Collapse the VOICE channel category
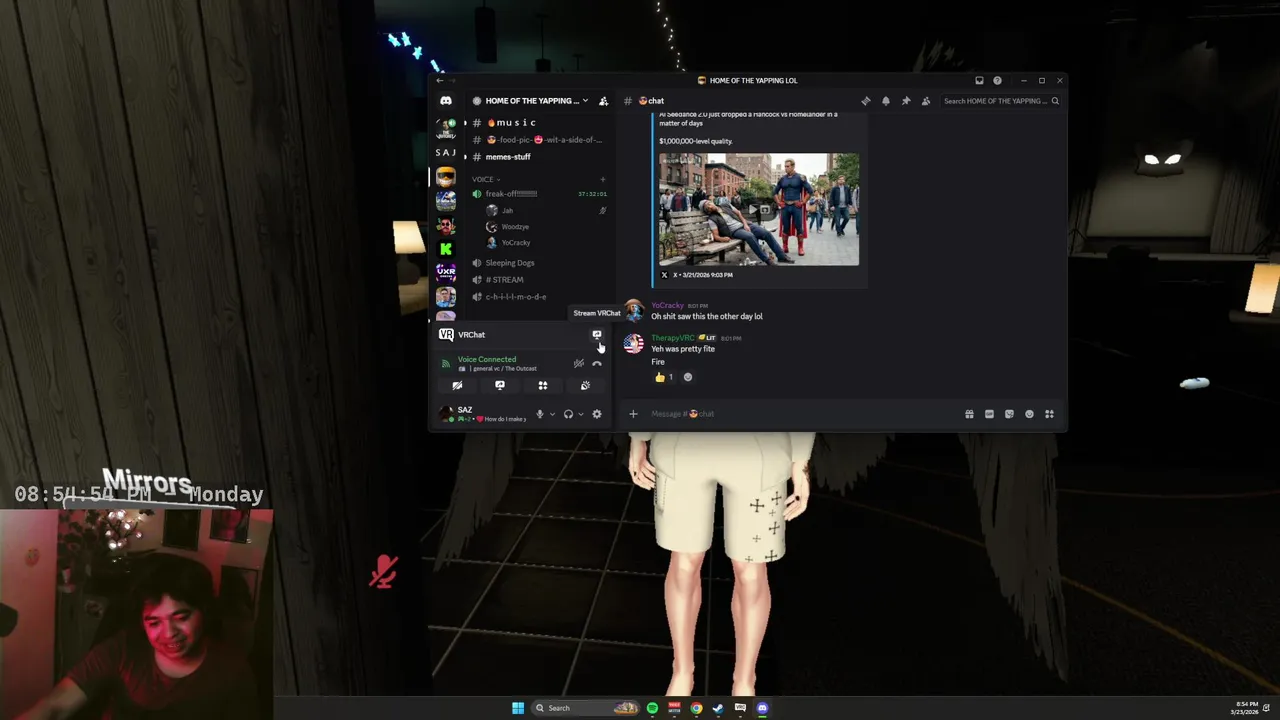The width and height of the screenshot is (1280, 720). (484, 180)
